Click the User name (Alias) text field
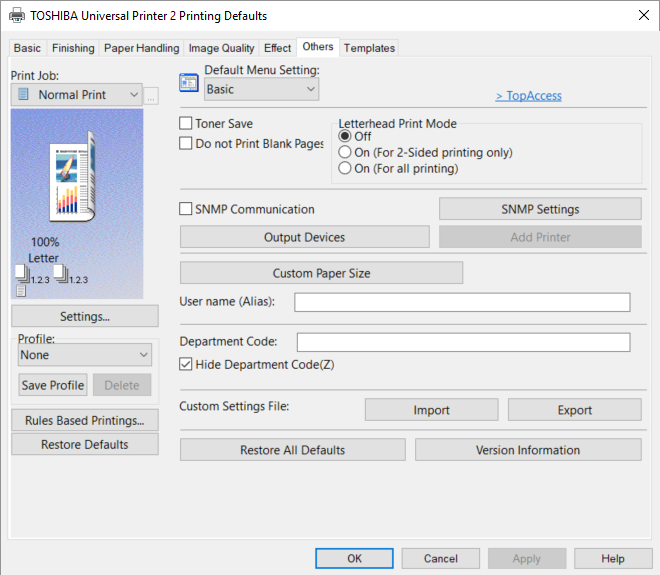This screenshot has width=660, height=575. pyautogui.click(x=462, y=302)
